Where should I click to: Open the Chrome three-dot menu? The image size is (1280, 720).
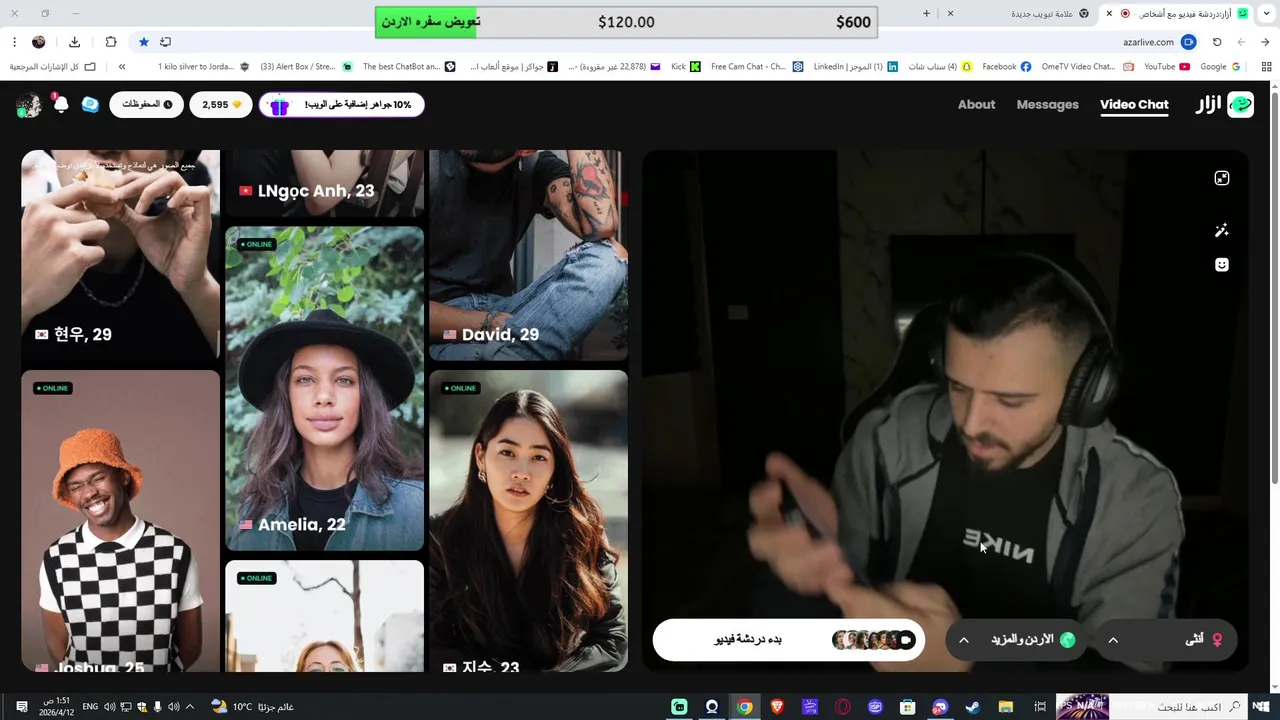[x=14, y=42]
